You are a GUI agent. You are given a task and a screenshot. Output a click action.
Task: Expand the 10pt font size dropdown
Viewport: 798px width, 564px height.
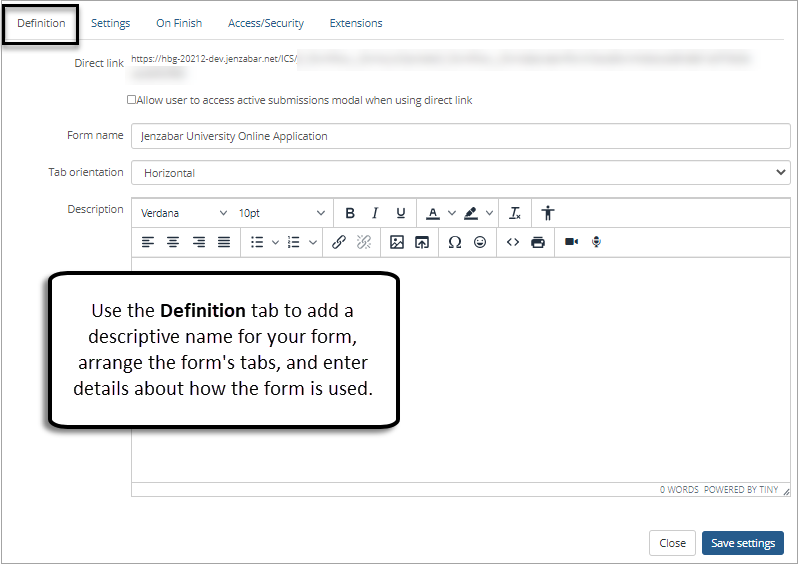(x=281, y=213)
